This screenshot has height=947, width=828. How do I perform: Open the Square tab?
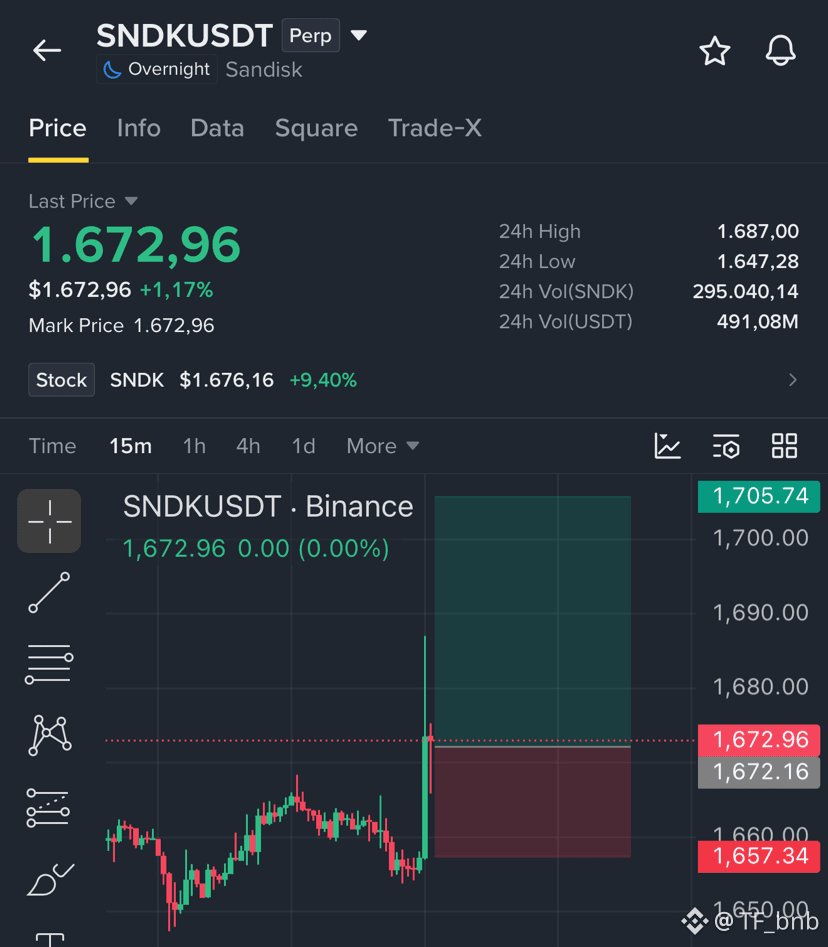click(316, 128)
